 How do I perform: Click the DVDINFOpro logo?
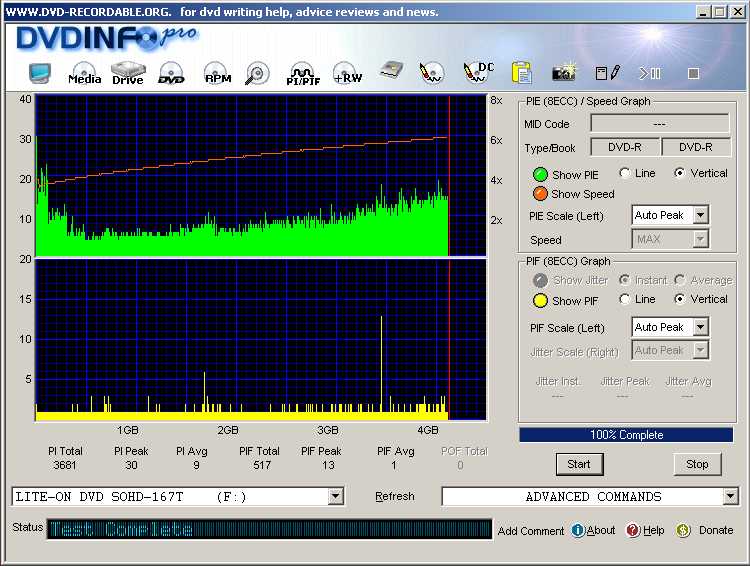(x=106, y=38)
